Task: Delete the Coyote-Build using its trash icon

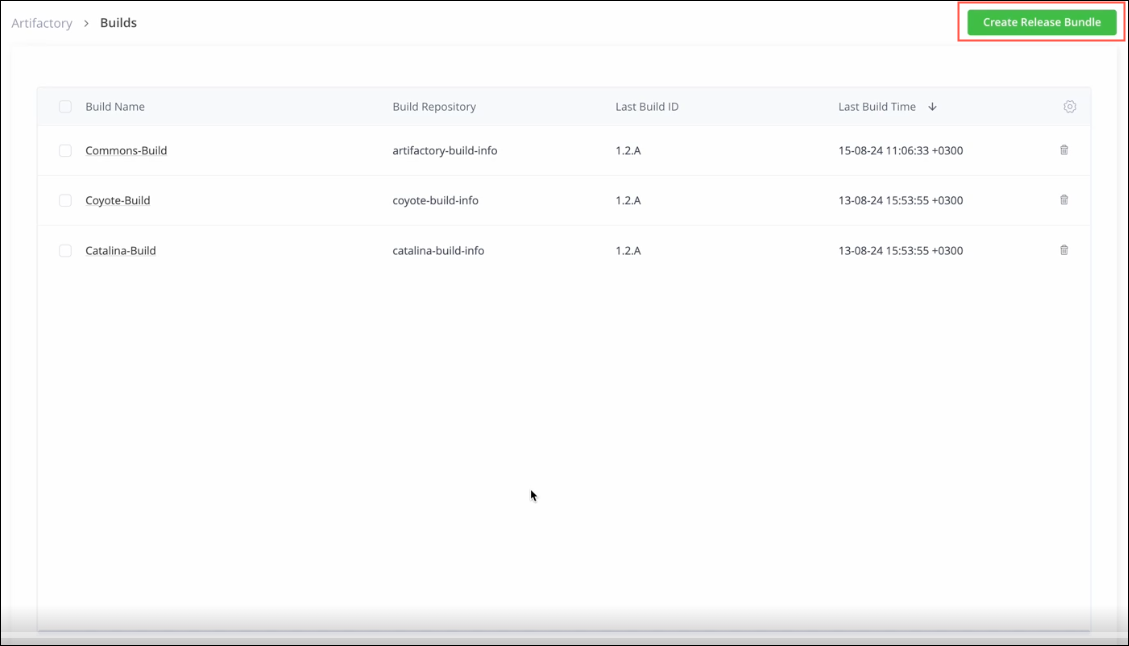Action: pyautogui.click(x=1064, y=200)
